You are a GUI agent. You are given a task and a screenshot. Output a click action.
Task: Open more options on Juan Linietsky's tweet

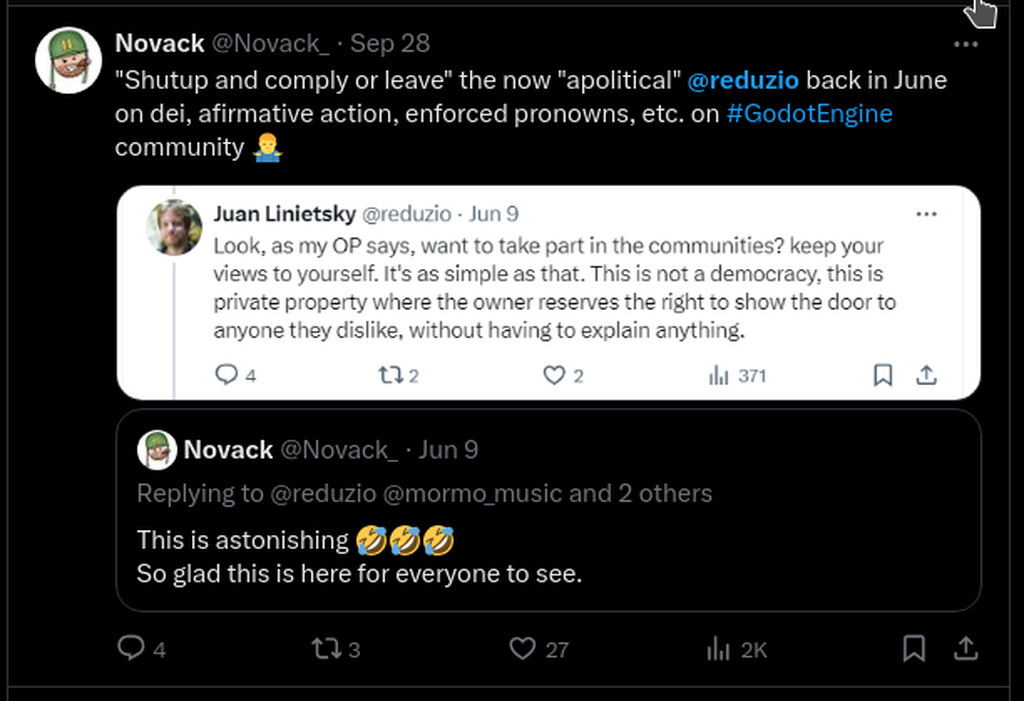tap(927, 214)
